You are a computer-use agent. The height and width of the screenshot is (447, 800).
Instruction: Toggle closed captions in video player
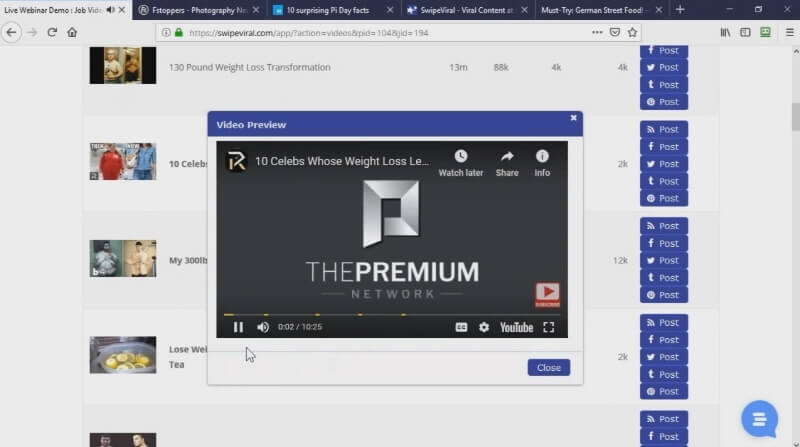coord(461,327)
